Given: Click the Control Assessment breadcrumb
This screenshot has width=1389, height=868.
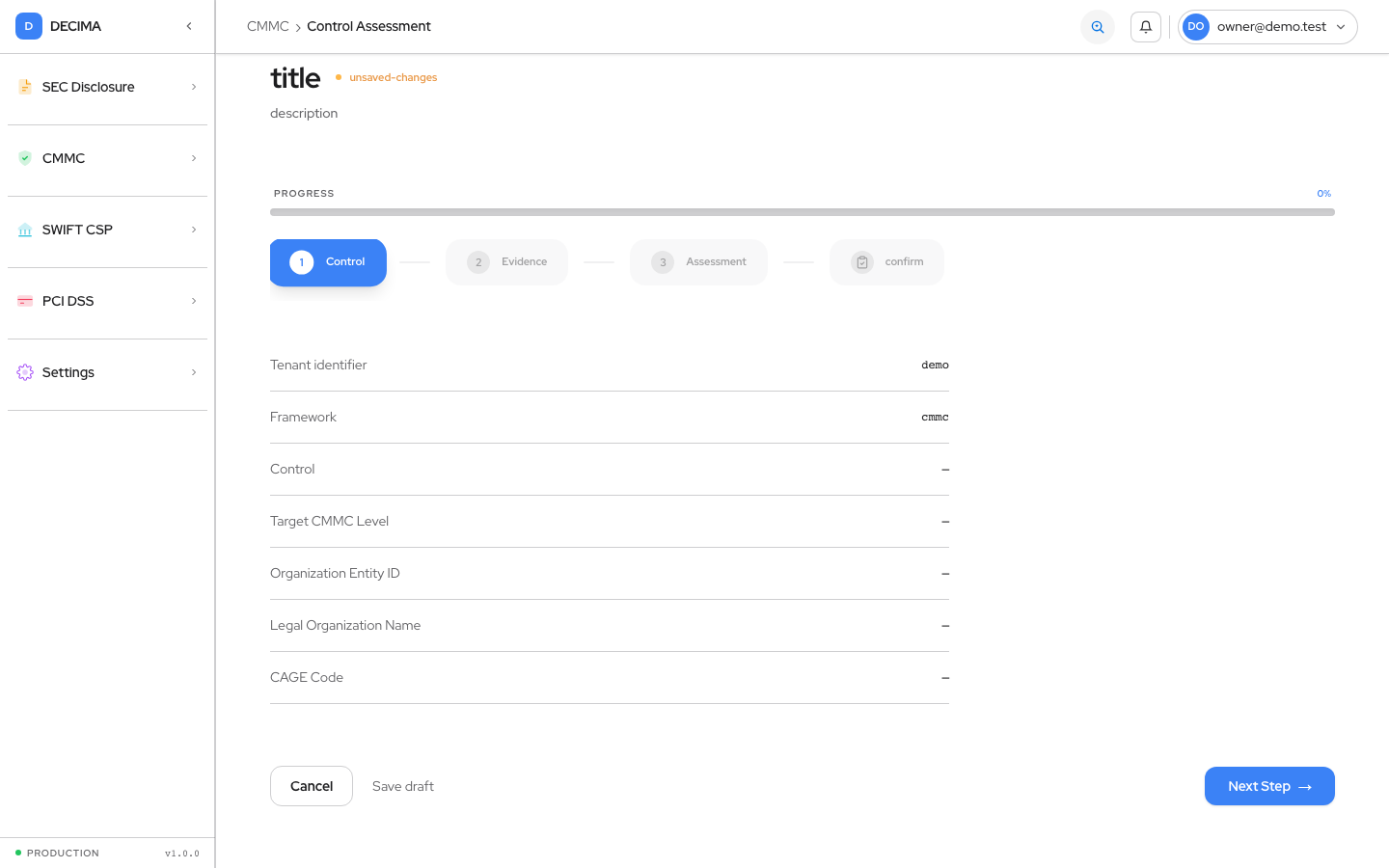Looking at the screenshot, I should pyautogui.click(x=368, y=26).
